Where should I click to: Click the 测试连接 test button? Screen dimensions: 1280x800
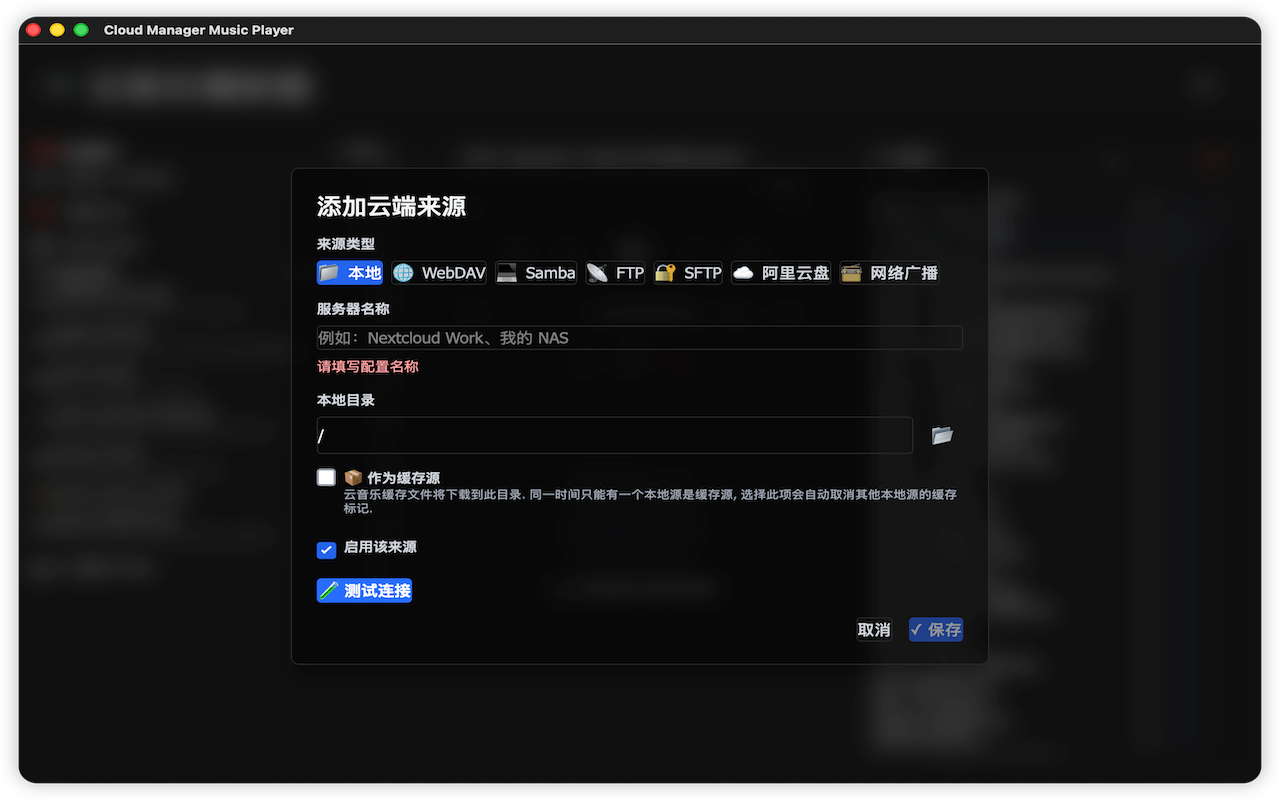click(x=364, y=591)
